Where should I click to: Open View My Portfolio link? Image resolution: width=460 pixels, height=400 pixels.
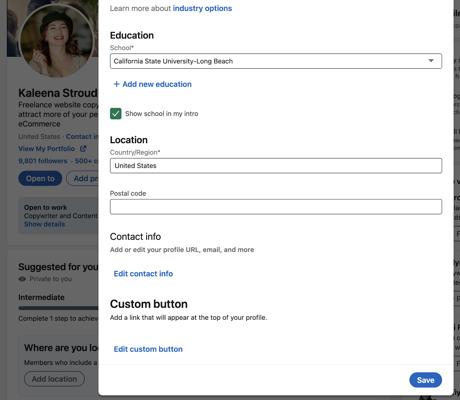tap(46, 149)
